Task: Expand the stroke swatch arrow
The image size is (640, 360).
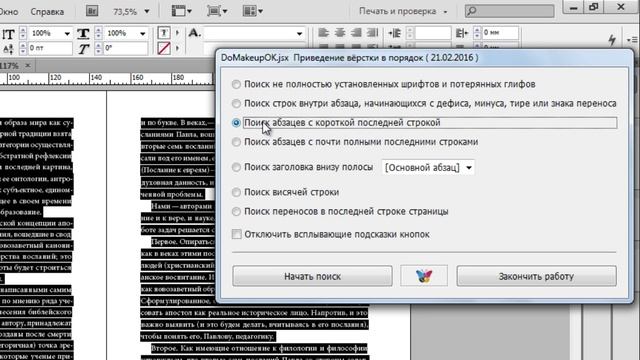Action: click(x=177, y=48)
